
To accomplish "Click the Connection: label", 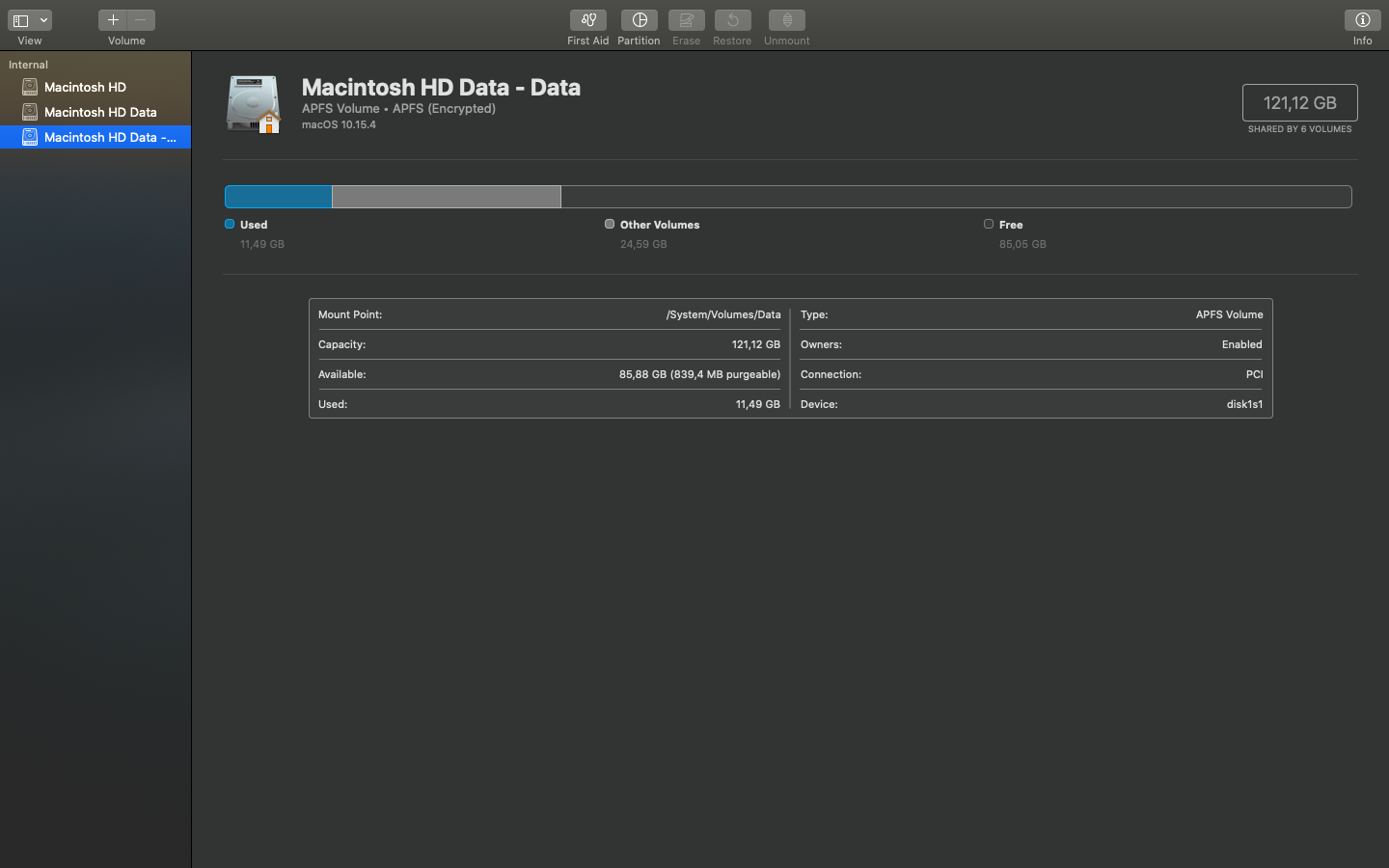I will pos(831,374).
